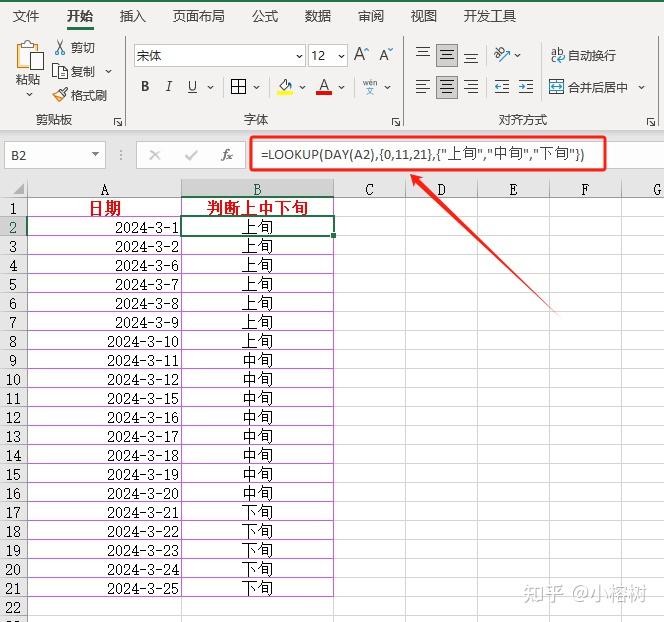Viewport: 664px width, 622px height.
Task: Switch to the 视图 (View) tab
Action: 424,16
